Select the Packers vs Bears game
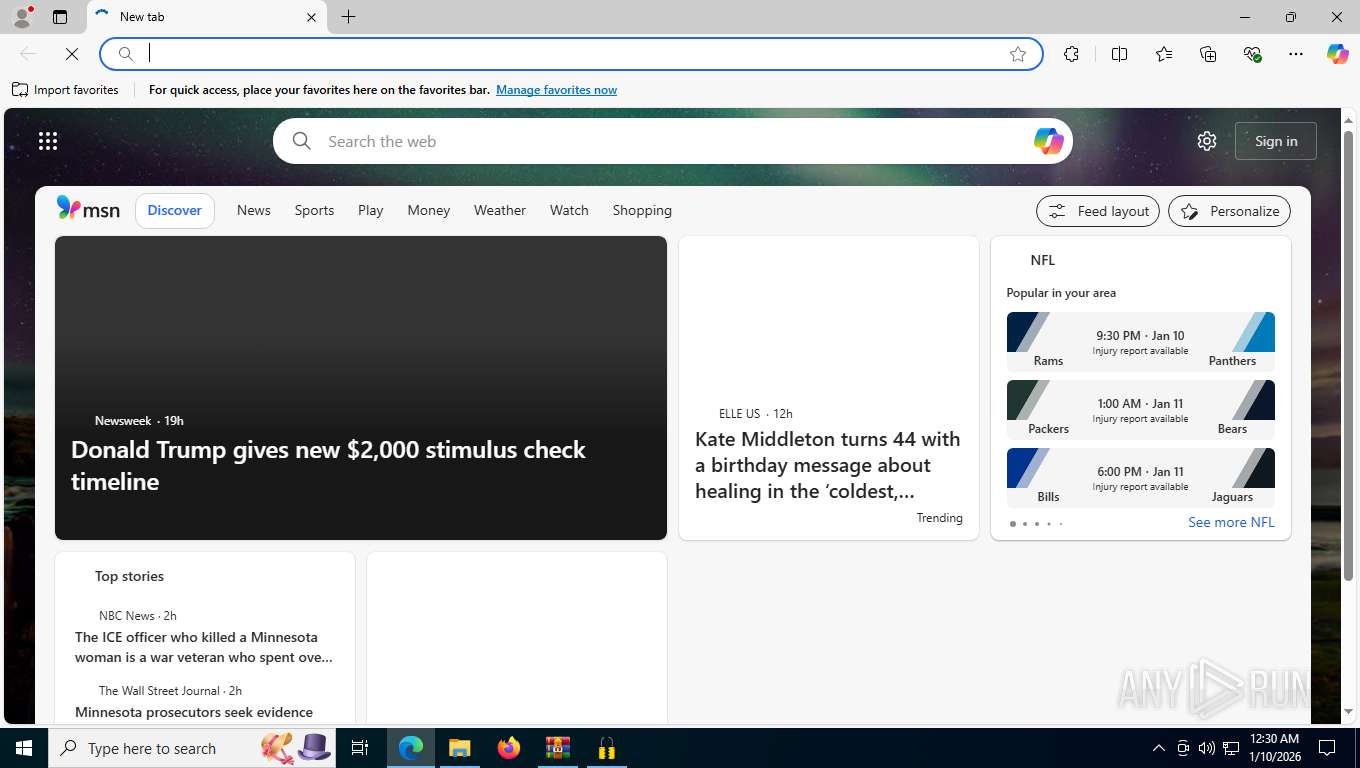Image resolution: width=1360 pixels, height=768 pixels. point(1140,409)
